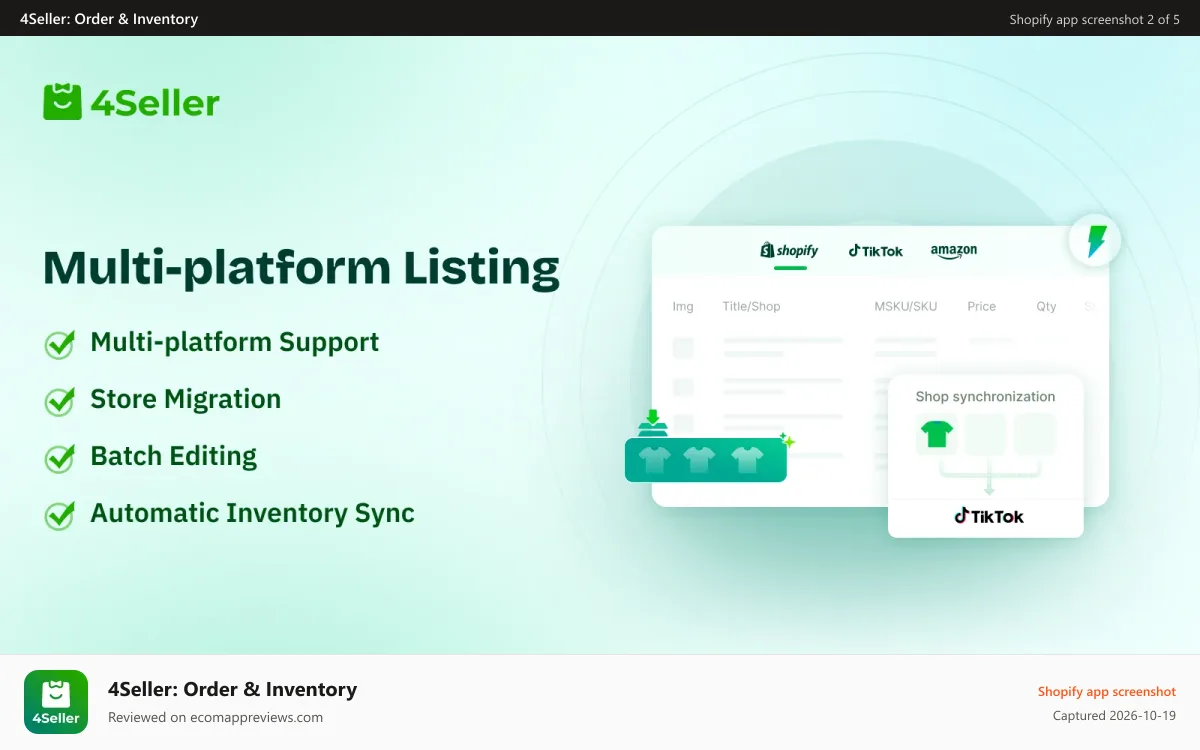Click the Store Migration checkmark icon

(60, 401)
